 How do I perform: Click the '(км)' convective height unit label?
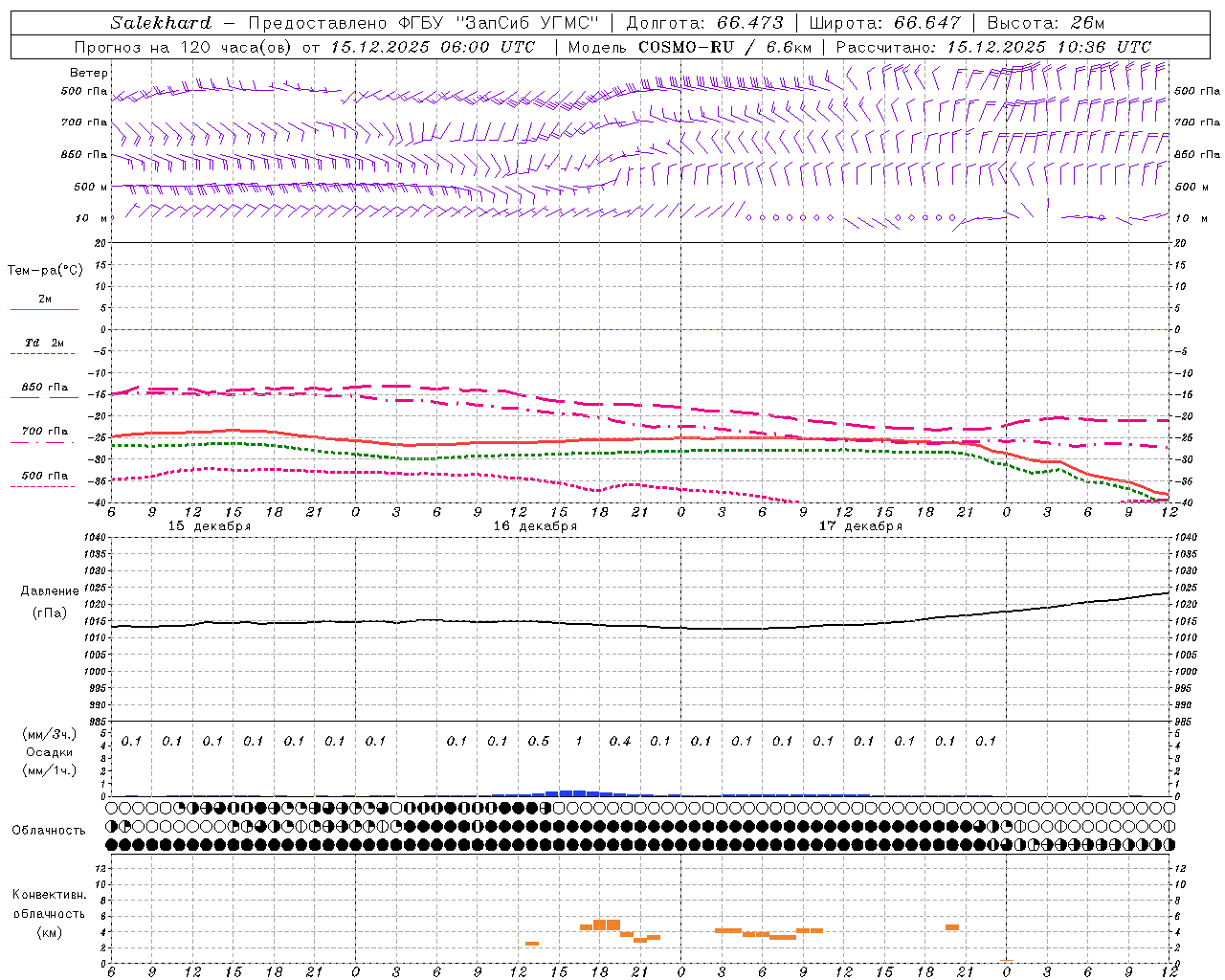point(49,932)
